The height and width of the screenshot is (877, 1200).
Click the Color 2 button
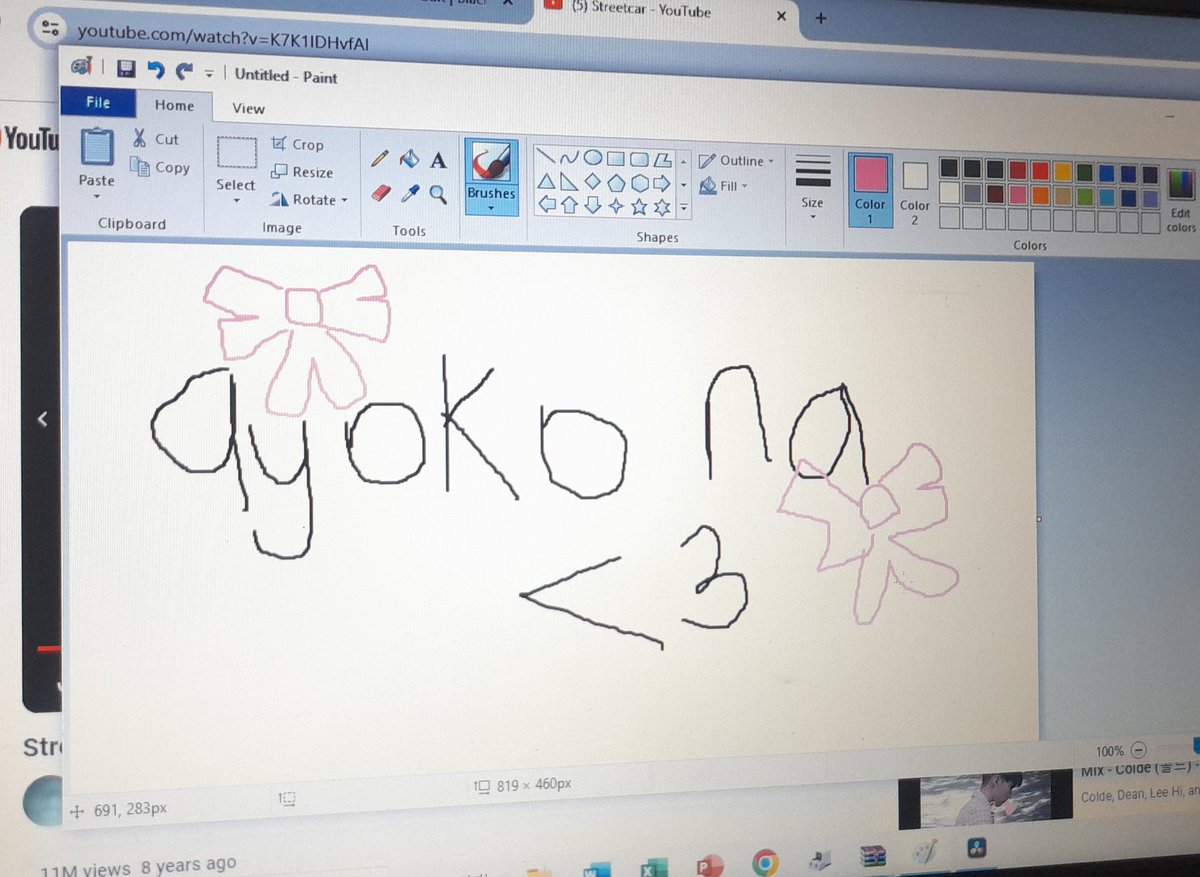tap(915, 192)
